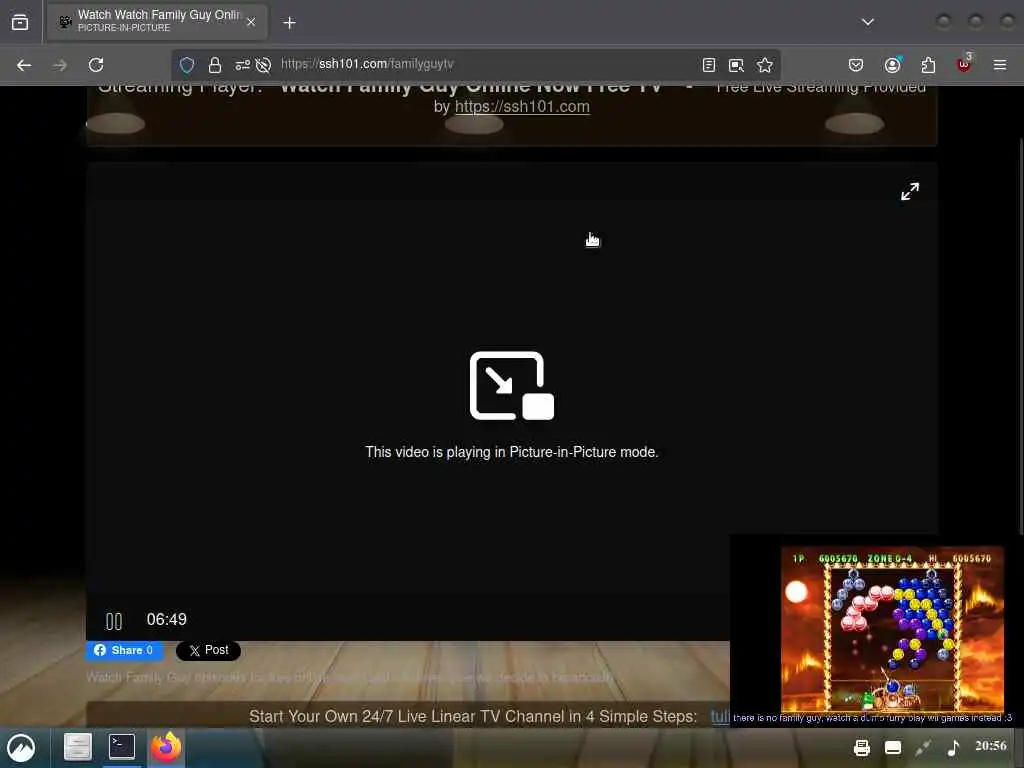Screen dimensions: 1024x768
Task: Open tracking protection shield panel
Action: pos(187,65)
